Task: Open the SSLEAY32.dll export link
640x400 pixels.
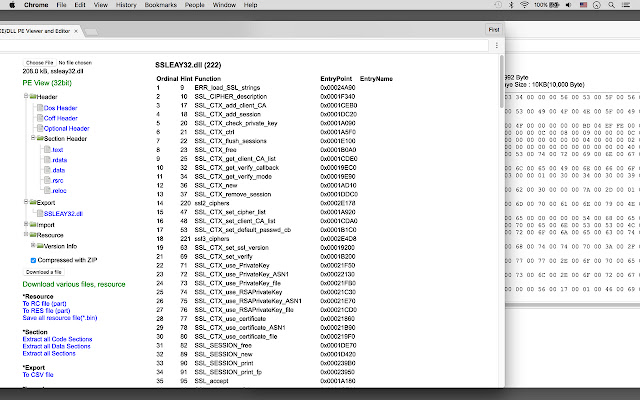Action: click(x=63, y=213)
